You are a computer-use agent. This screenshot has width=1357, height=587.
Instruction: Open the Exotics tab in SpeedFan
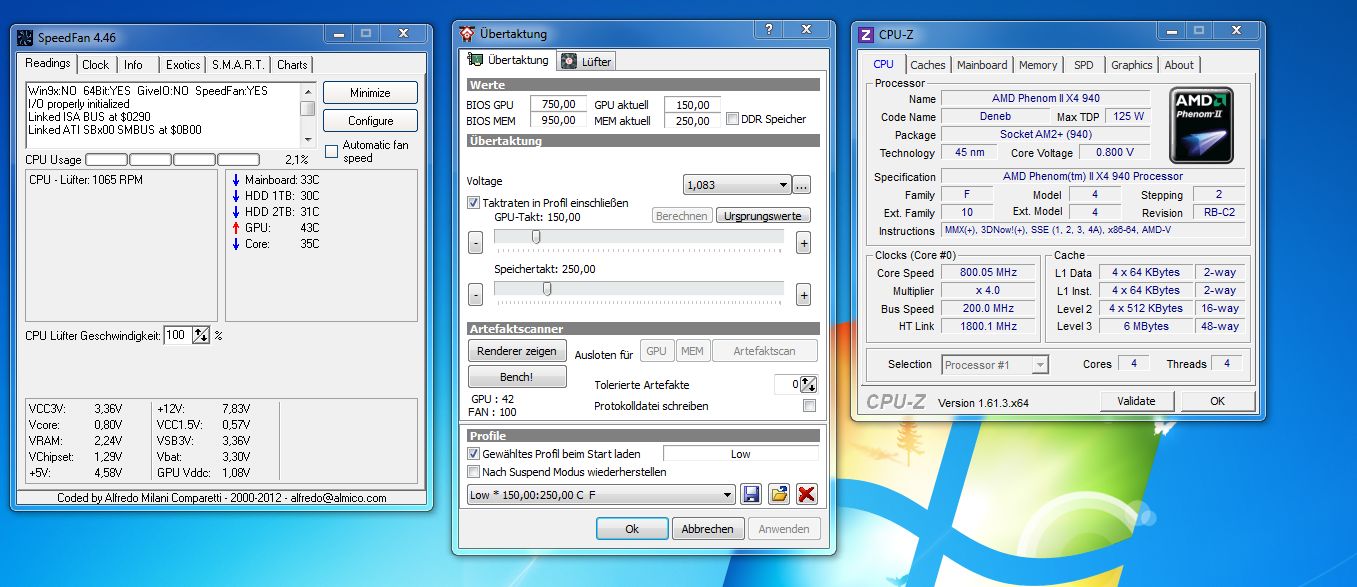click(183, 65)
